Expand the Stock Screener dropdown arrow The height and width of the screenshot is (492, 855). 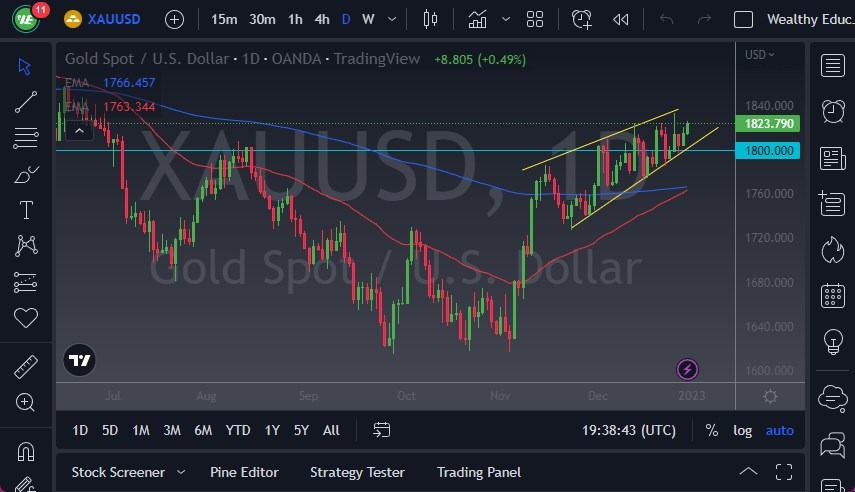pos(181,472)
